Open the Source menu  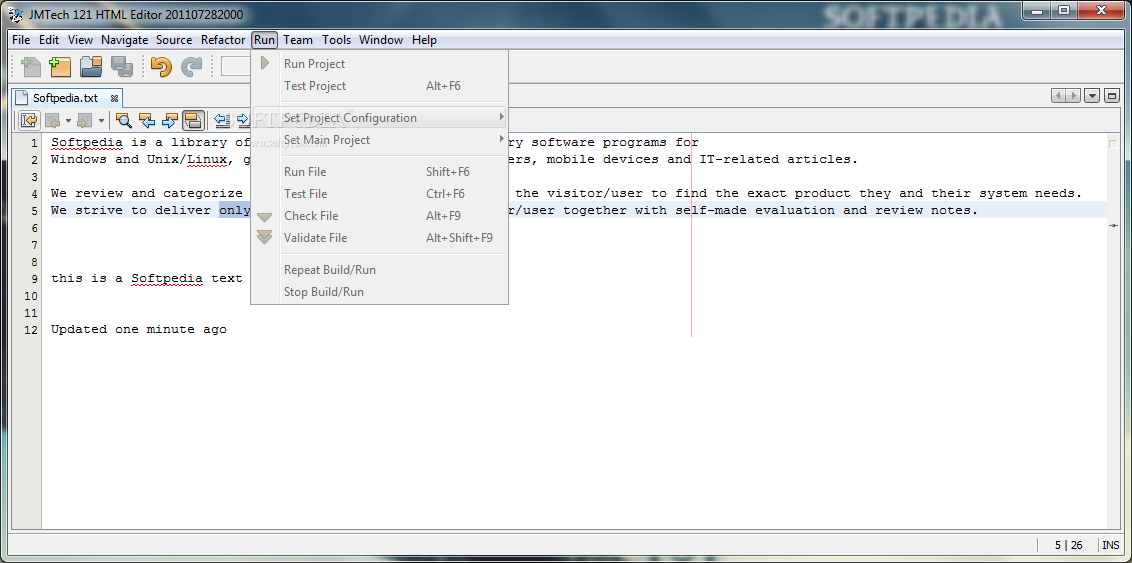pyautogui.click(x=174, y=40)
